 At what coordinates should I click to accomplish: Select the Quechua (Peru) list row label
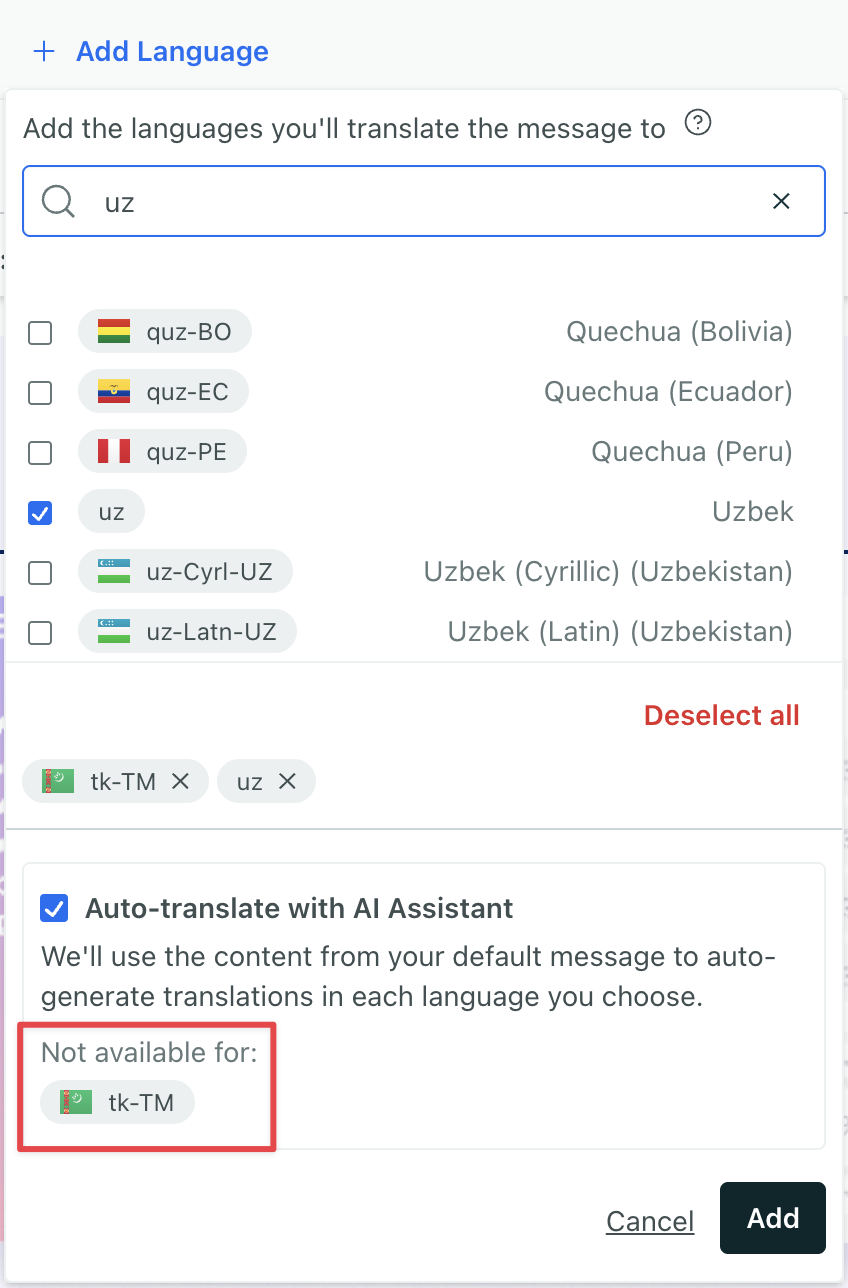click(691, 452)
